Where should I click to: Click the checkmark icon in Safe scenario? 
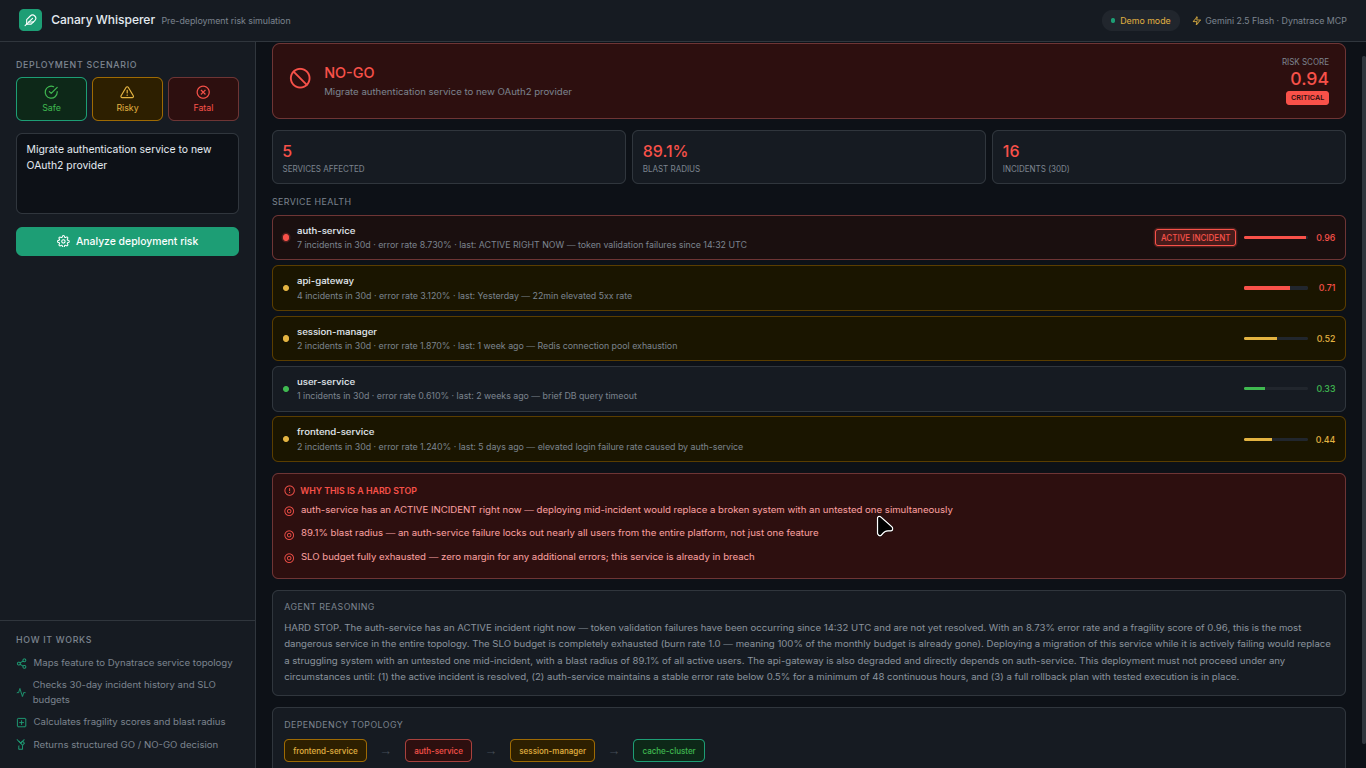click(51, 92)
